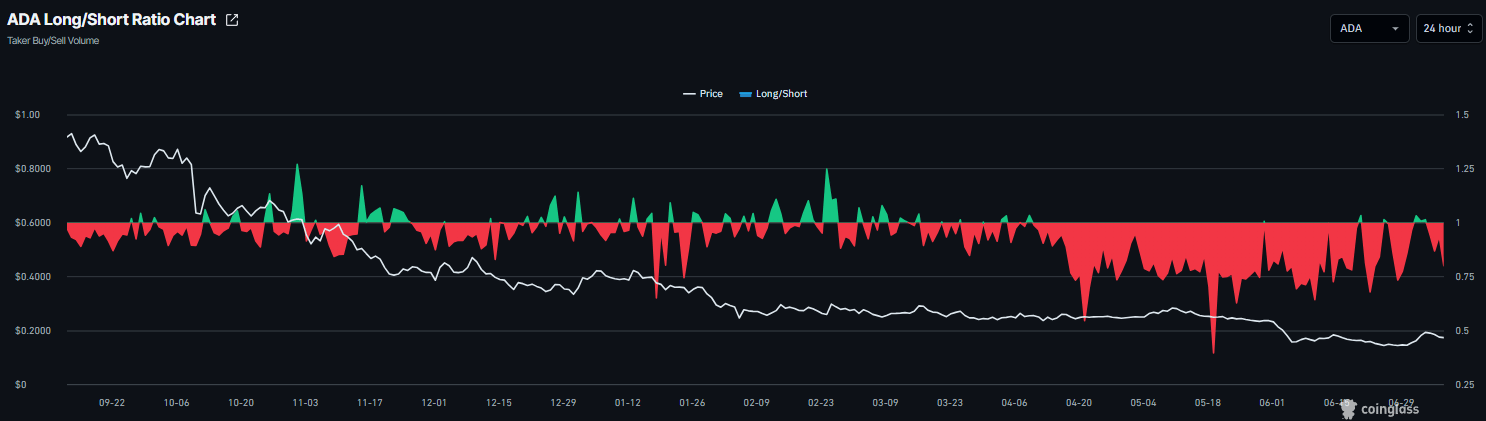The height and width of the screenshot is (421, 1486).
Task: Open the external link icon beside chart title
Action: coord(232,20)
